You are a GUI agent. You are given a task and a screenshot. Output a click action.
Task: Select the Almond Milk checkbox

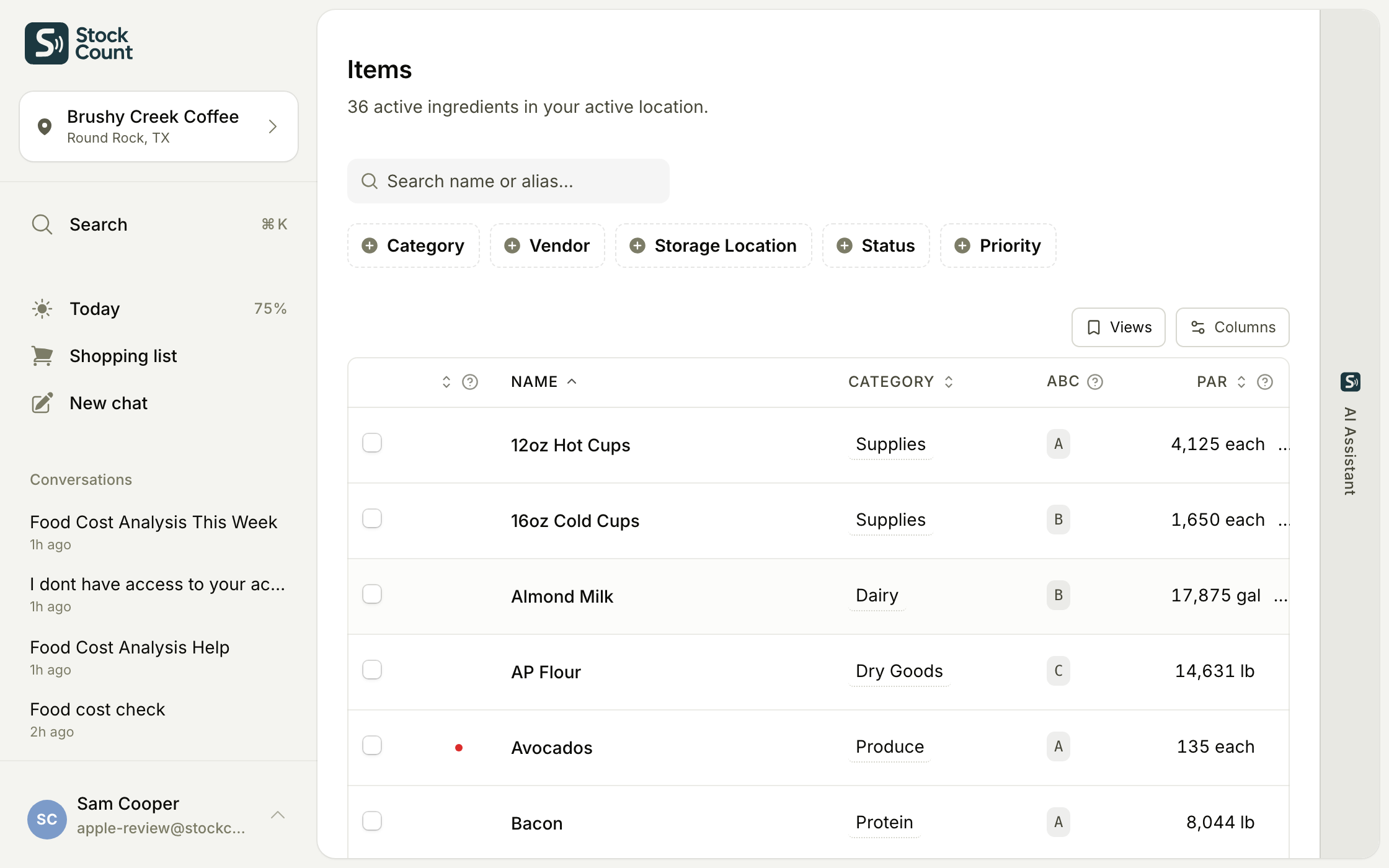point(372,594)
